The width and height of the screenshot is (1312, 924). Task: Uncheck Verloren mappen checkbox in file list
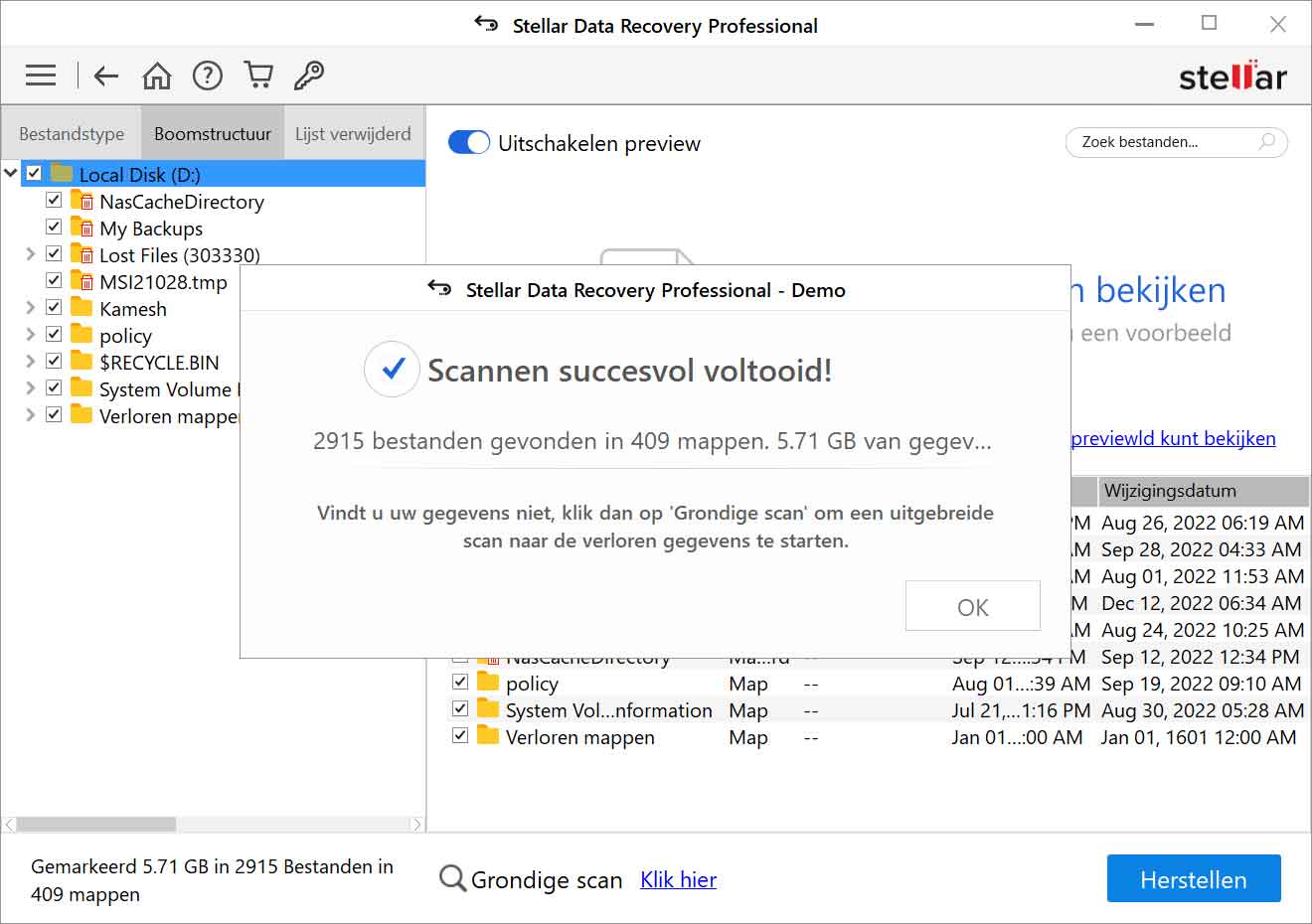point(460,735)
